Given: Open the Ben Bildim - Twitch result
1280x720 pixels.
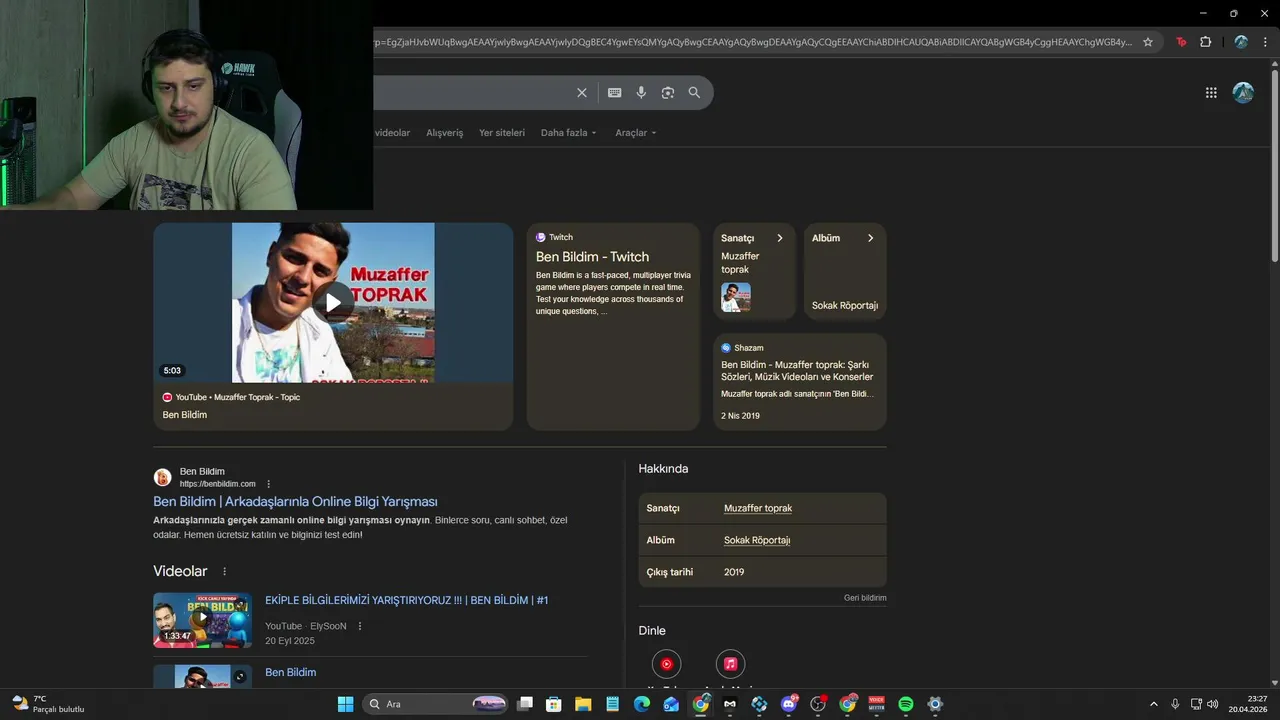Looking at the screenshot, I should pyautogui.click(x=592, y=257).
